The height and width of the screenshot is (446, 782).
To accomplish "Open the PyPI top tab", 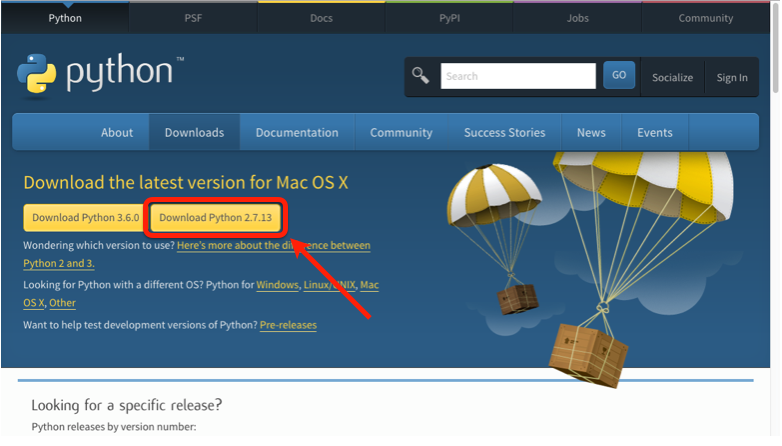I will [x=449, y=18].
